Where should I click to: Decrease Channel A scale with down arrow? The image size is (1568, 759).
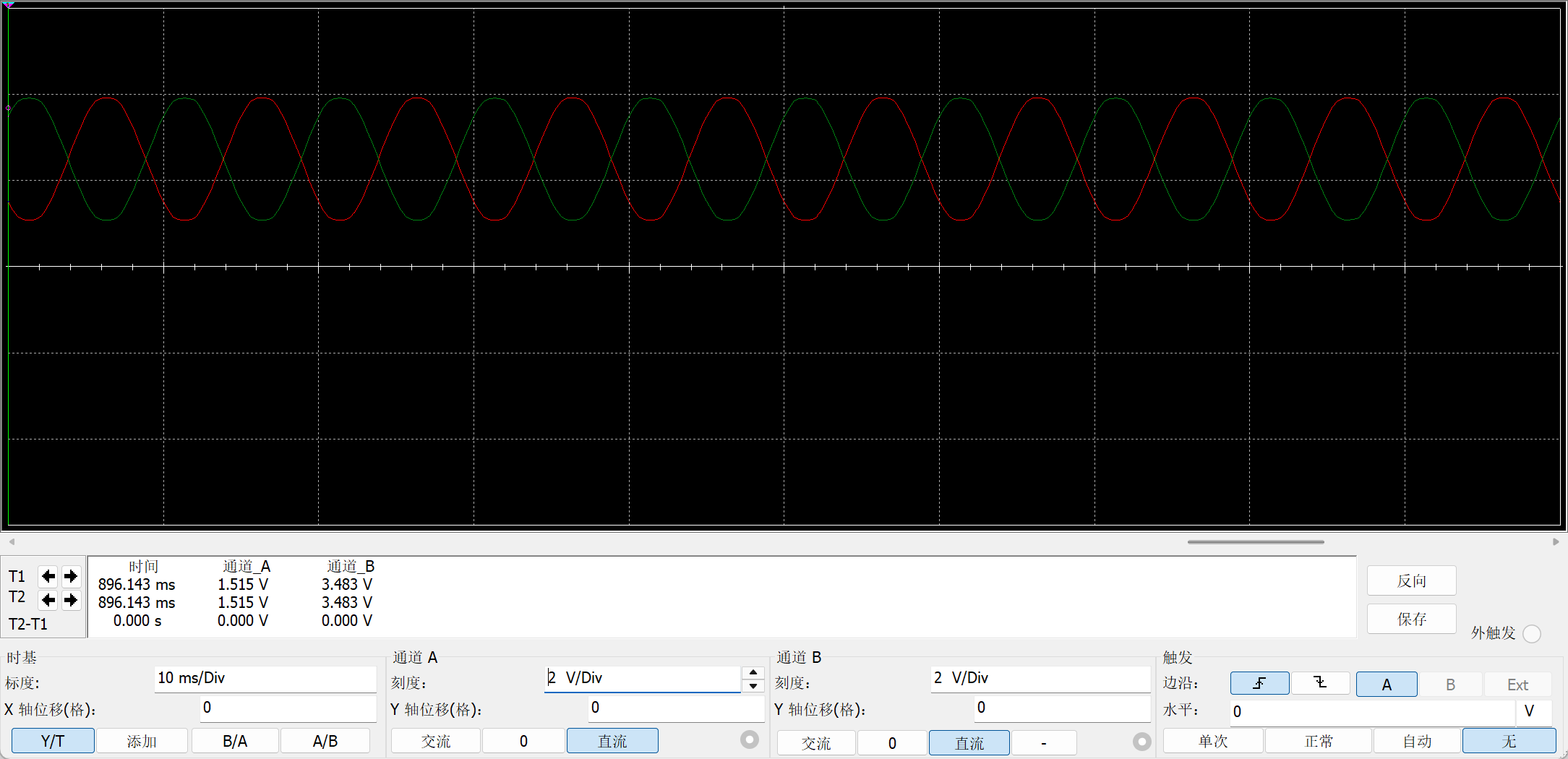(x=753, y=686)
